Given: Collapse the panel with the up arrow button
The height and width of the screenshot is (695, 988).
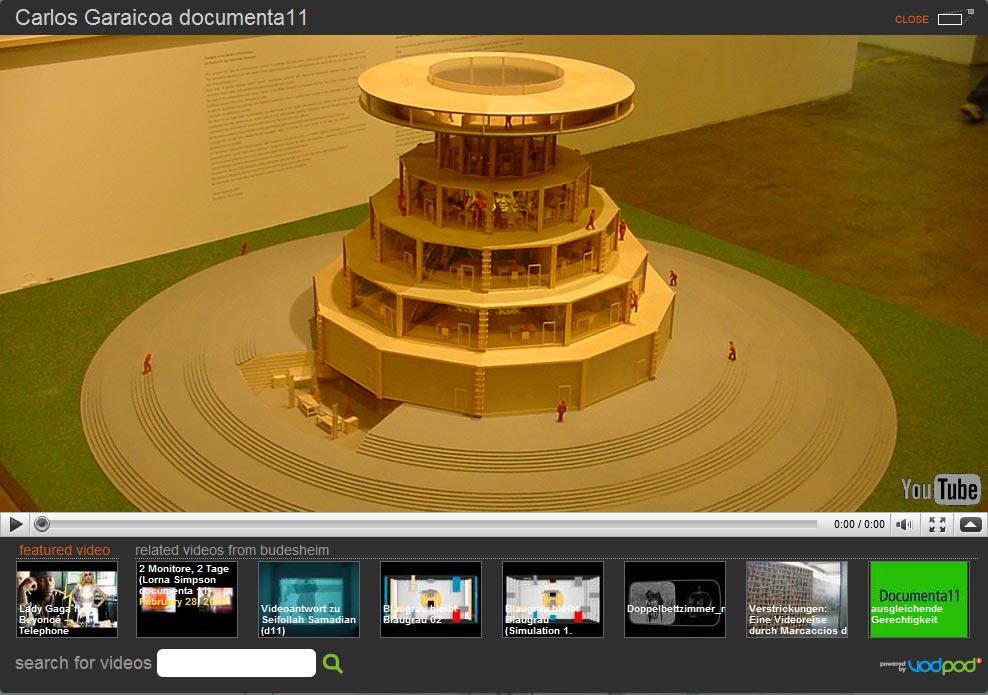Looking at the screenshot, I should pyautogui.click(x=970, y=524).
